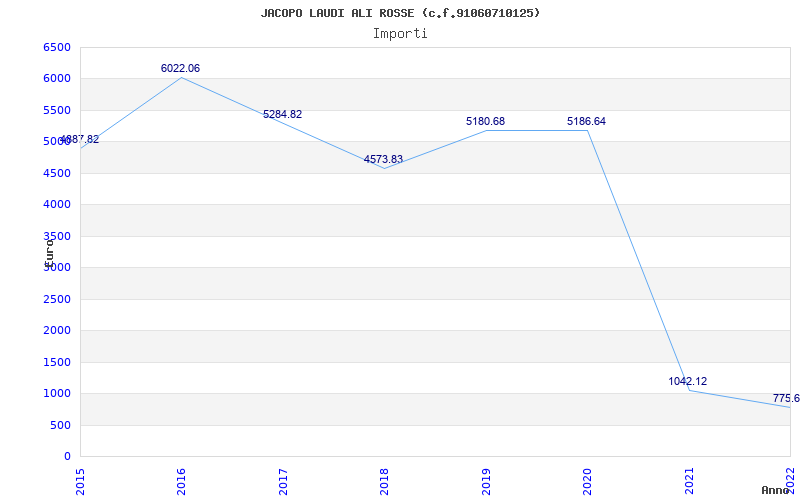Click the Euro y-axis title

click(x=49, y=250)
